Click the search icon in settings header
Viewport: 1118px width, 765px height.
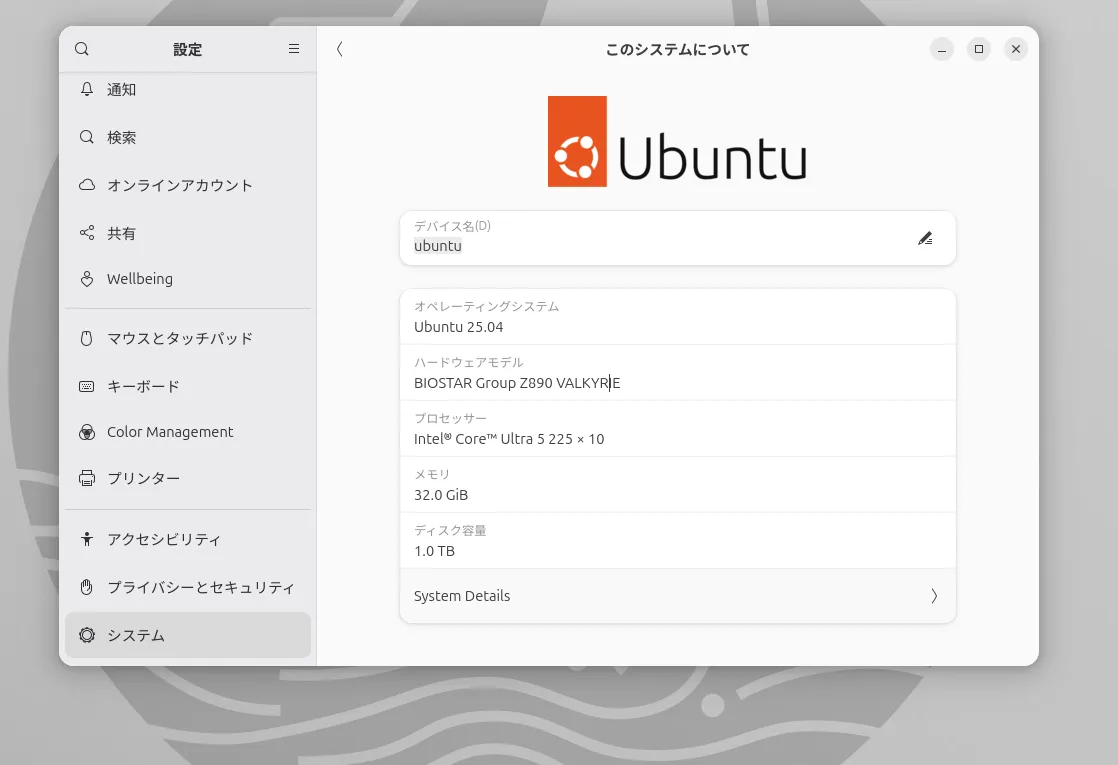(82, 49)
